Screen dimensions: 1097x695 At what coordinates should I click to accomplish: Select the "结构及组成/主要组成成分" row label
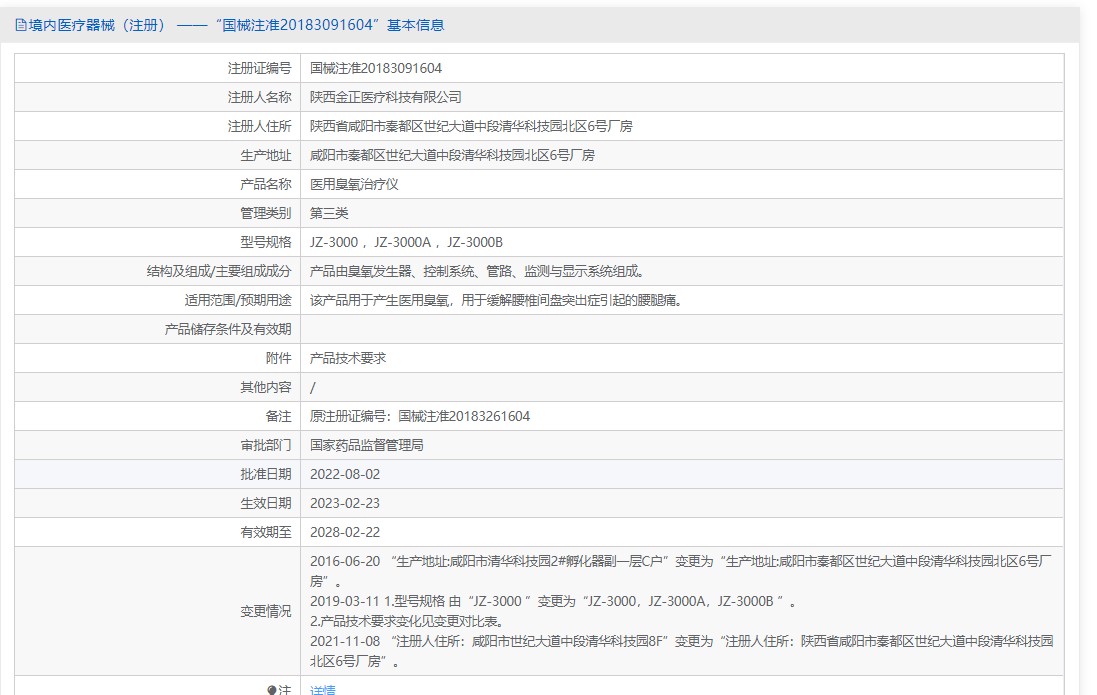pos(218,272)
